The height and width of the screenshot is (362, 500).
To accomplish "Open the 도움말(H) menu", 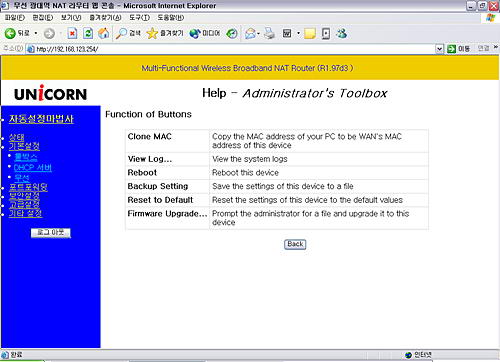I will (171, 18).
